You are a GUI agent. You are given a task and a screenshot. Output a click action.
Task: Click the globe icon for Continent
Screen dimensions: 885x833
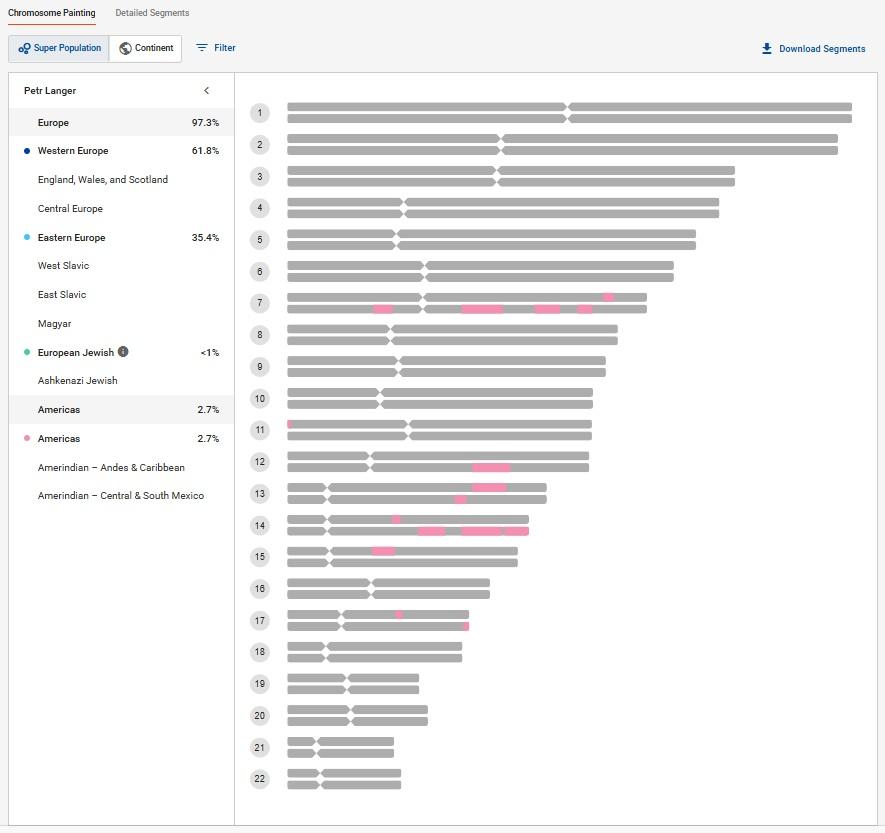pyautogui.click(x=125, y=48)
